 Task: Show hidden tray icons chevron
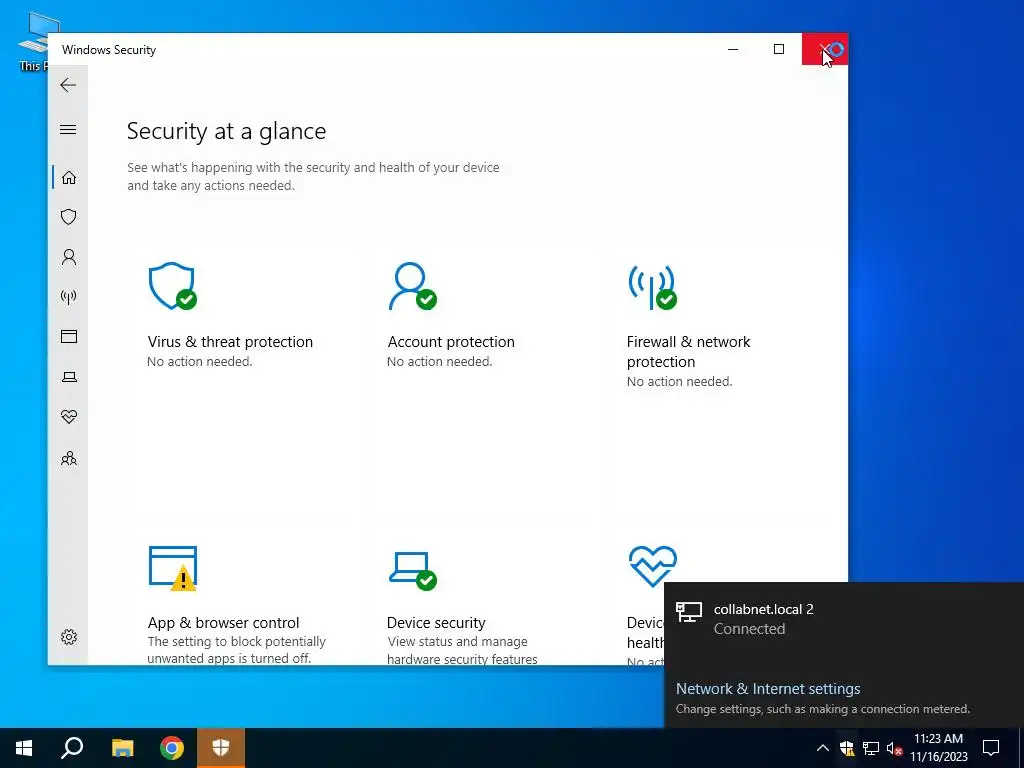tap(823, 748)
